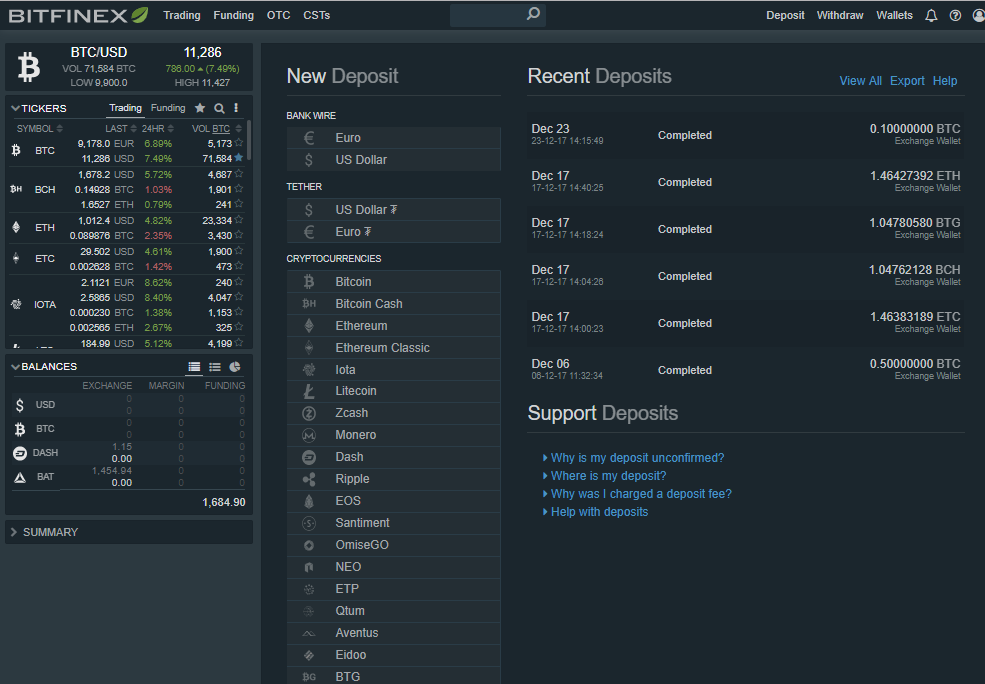Click the Litecoin icon in deposit list
985x684 pixels.
(308, 391)
